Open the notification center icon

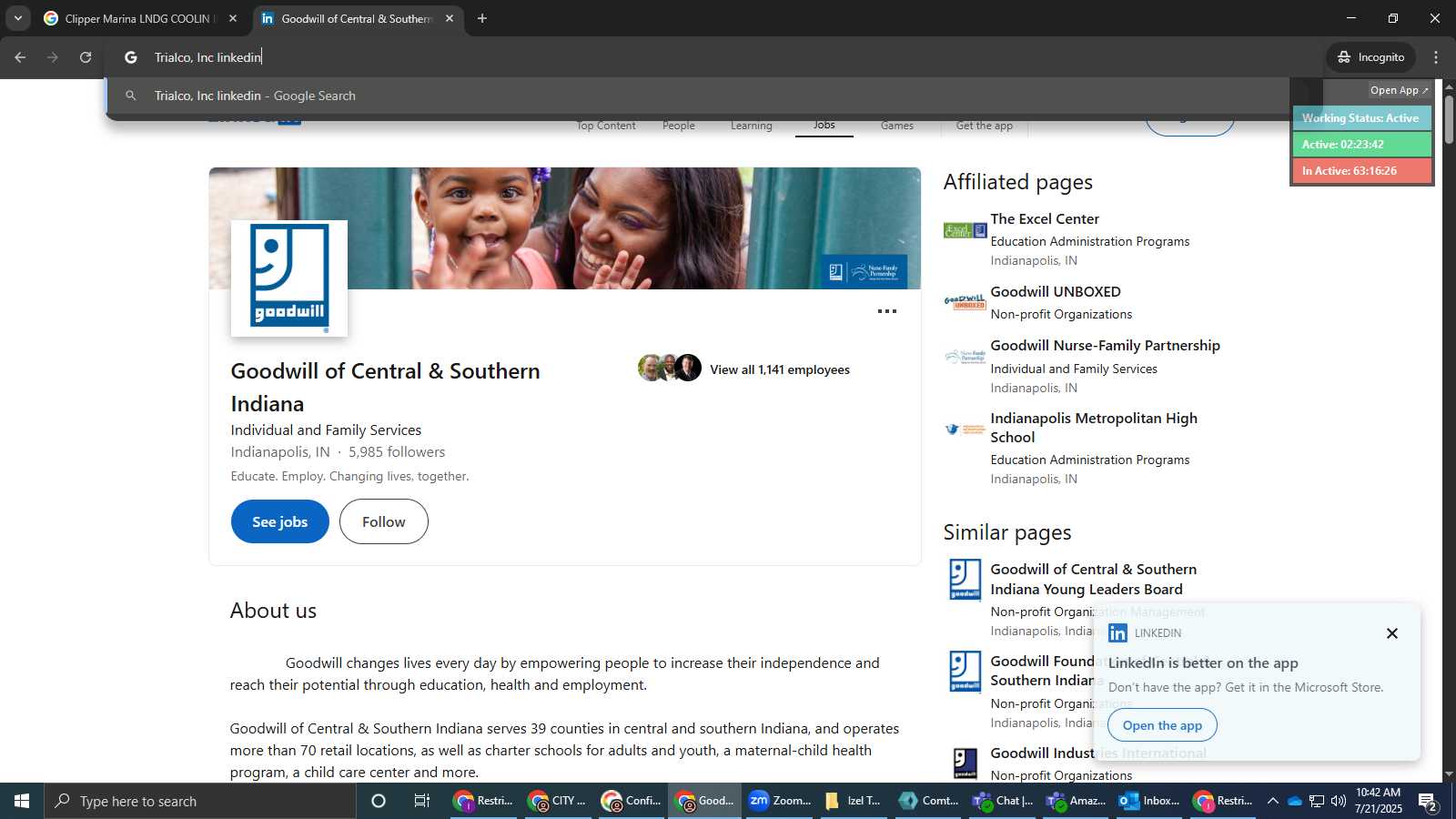pos(1428,801)
